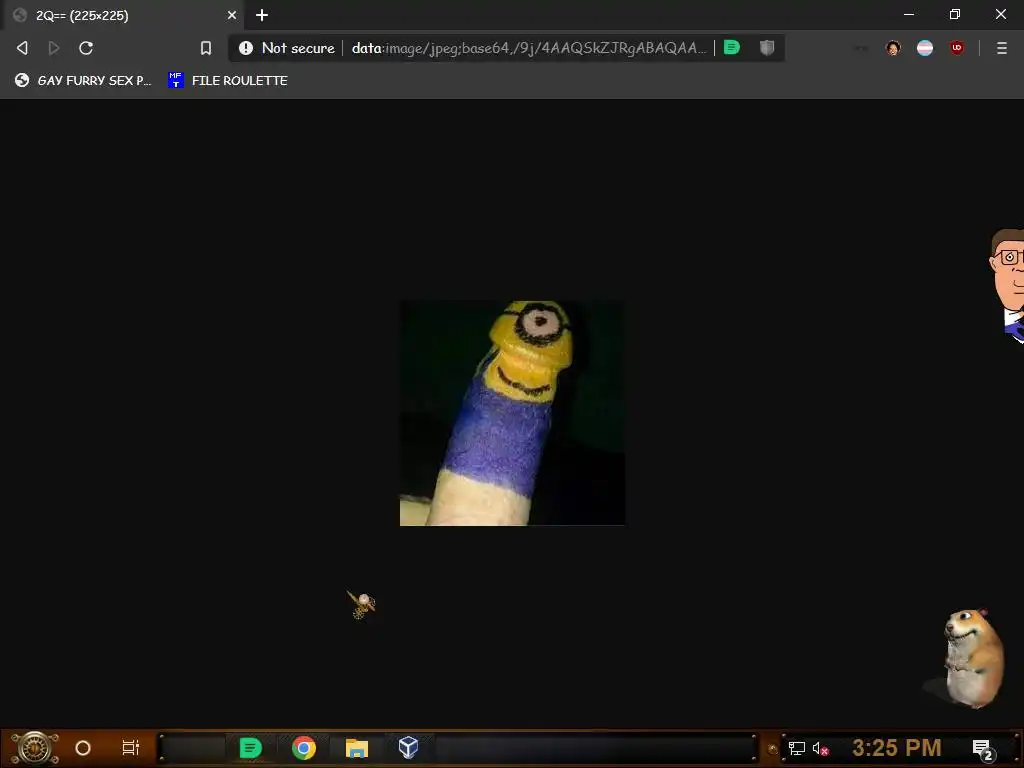
Task: Click the data:image/jpeg URL address field
Action: (529, 48)
